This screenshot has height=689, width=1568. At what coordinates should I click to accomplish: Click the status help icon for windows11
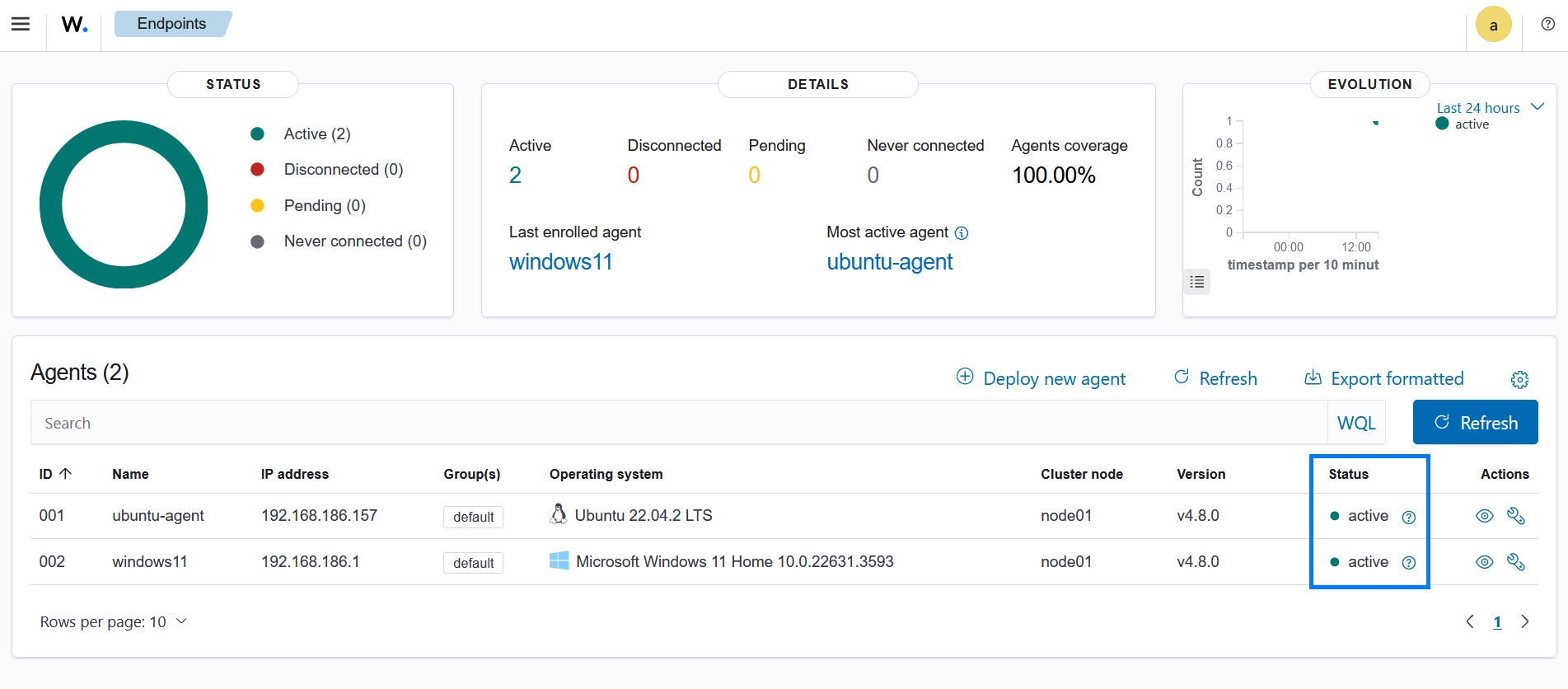1409,563
